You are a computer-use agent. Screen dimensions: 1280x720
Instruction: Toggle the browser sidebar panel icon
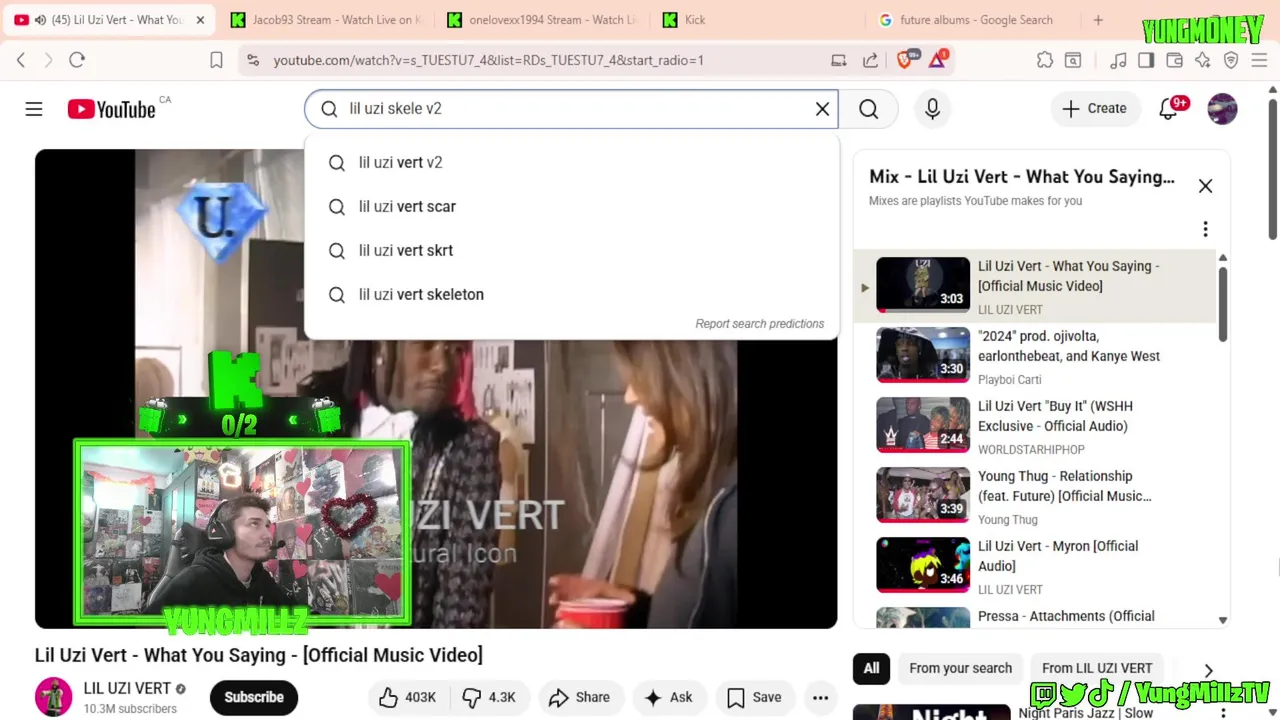click(1146, 60)
